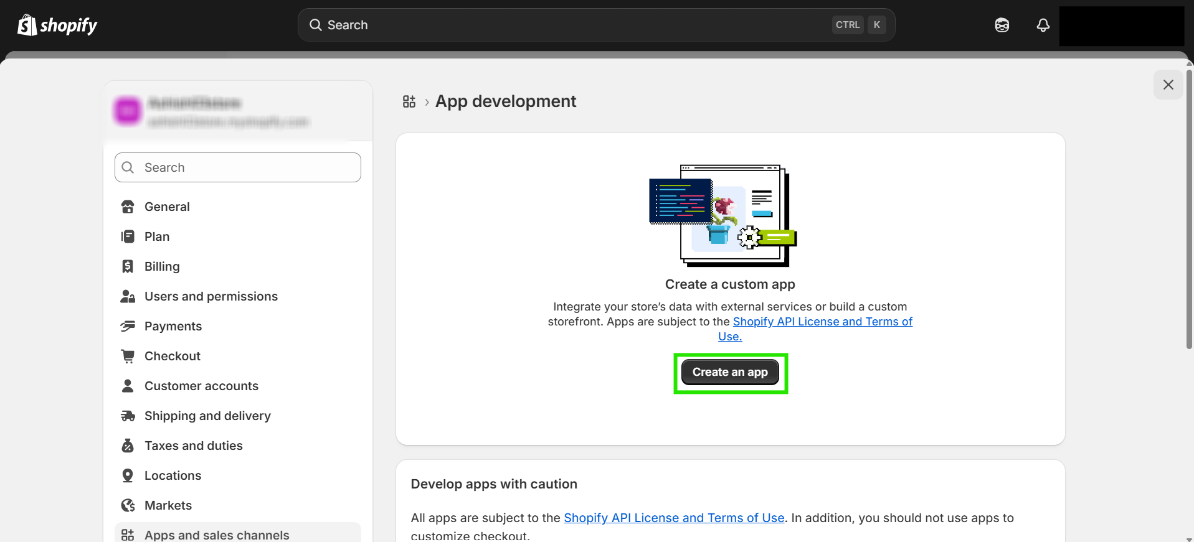Click the top Search bar
This screenshot has height=542, width=1194.
pos(596,25)
